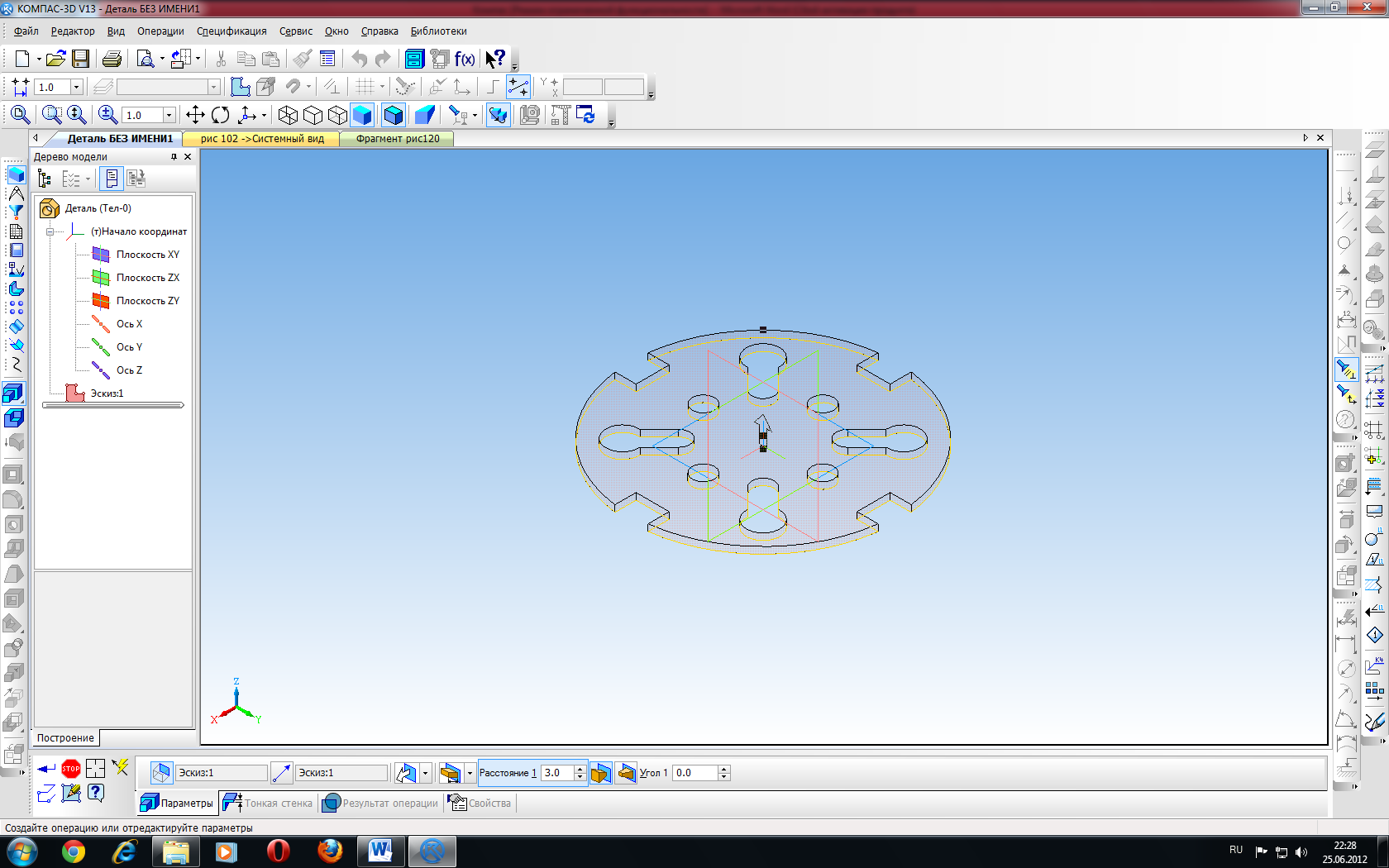Image resolution: width=1389 pixels, height=868 pixels.
Task: Open the variables f(x) tool
Action: pos(465,59)
